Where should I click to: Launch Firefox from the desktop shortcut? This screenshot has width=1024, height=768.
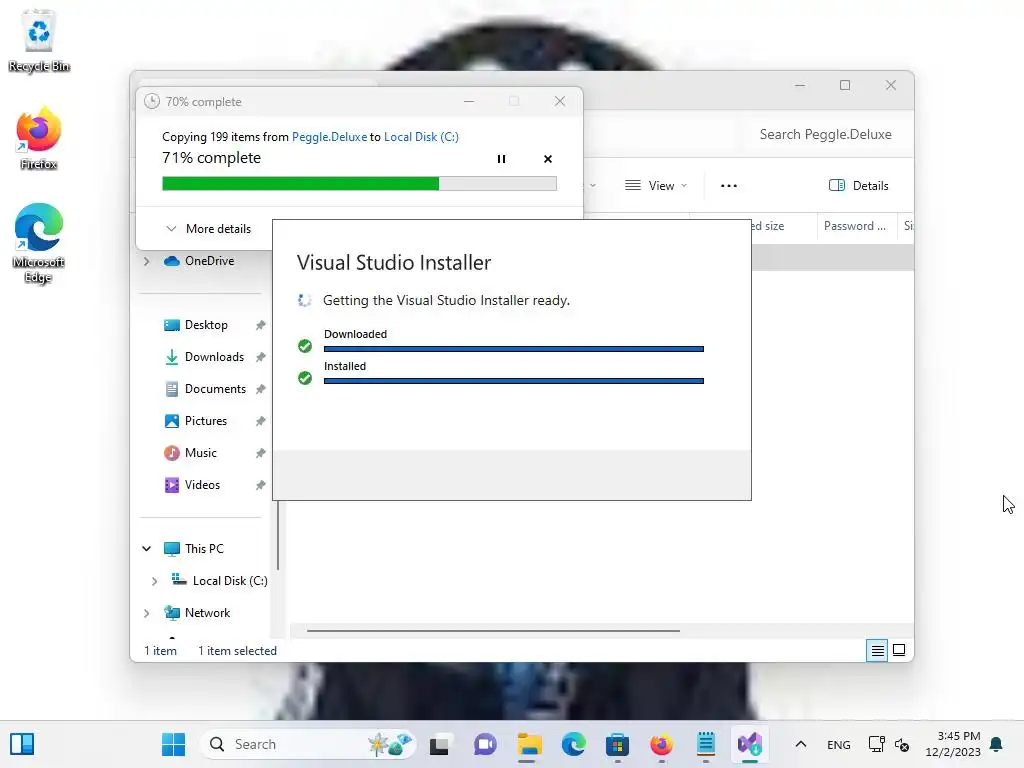[39, 138]
